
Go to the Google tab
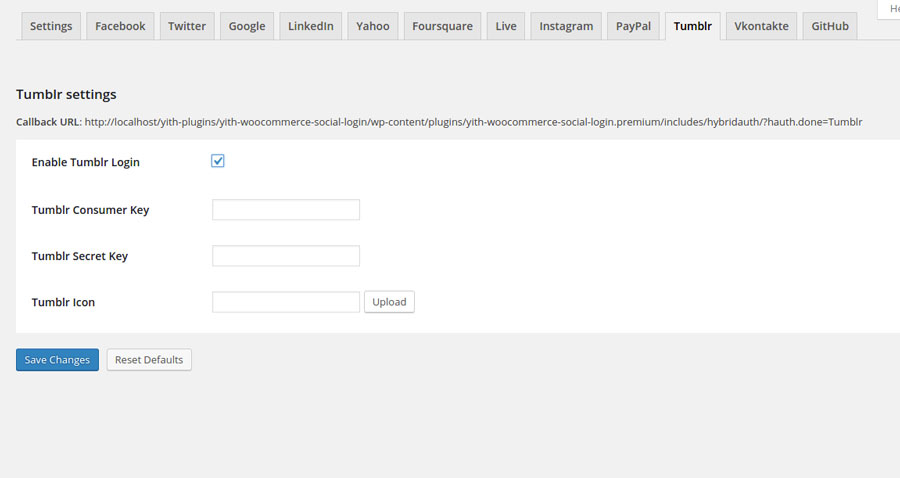(247, 26)
